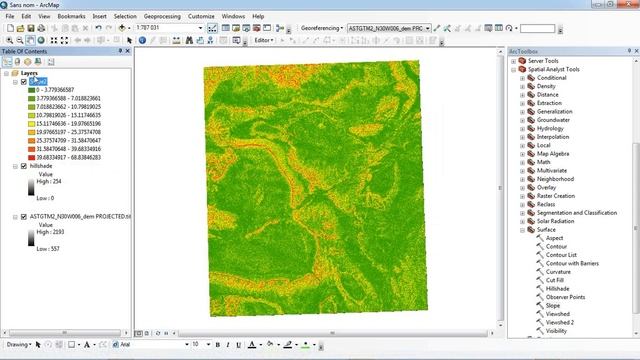The width and height of the screenshot is (640, 360).
Task: Select the Zoom In tool
Action: (x=9, y=40)
